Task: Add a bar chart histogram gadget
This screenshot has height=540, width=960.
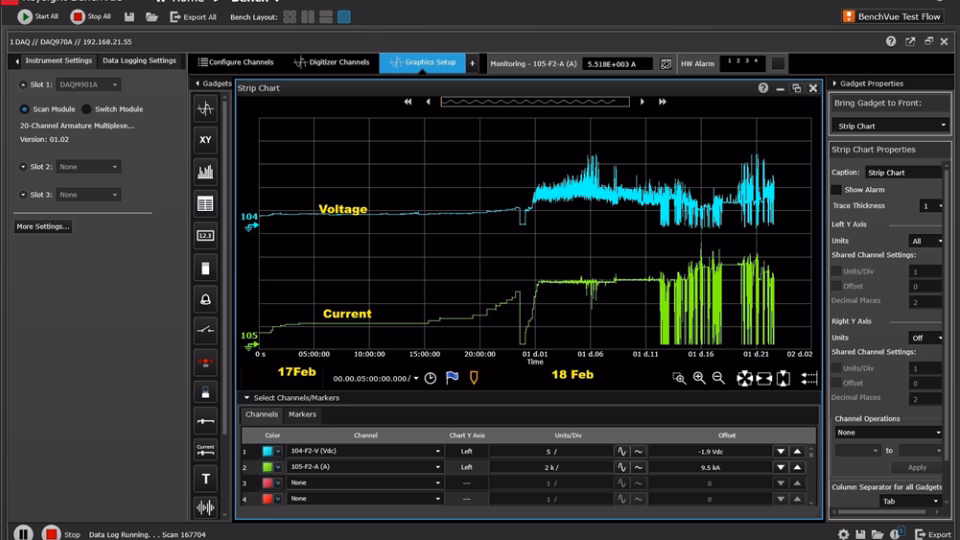Action: 205,172
